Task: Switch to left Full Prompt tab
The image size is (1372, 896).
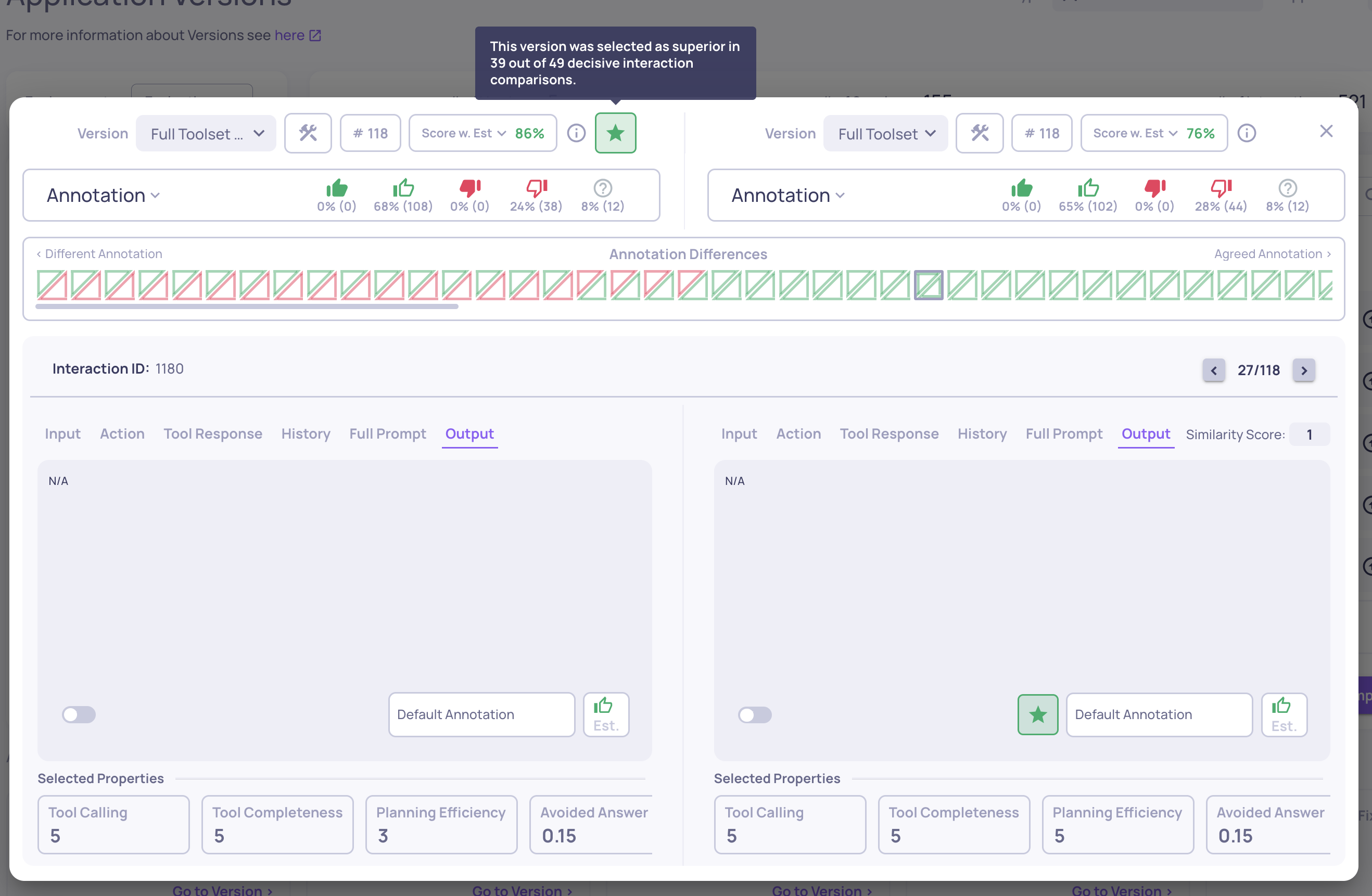Action: tap(387, 434)
